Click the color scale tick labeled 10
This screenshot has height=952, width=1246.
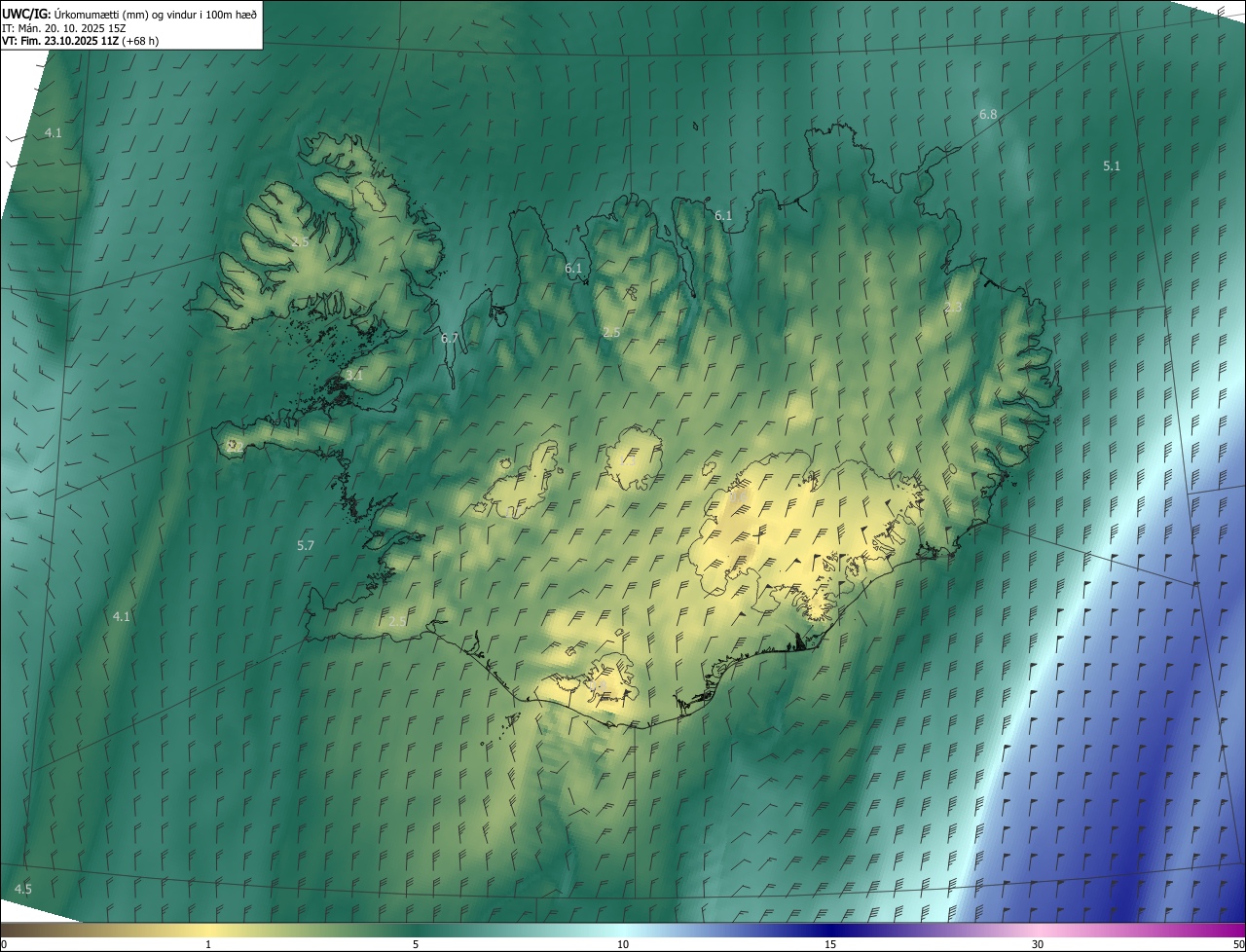[623, 944]
